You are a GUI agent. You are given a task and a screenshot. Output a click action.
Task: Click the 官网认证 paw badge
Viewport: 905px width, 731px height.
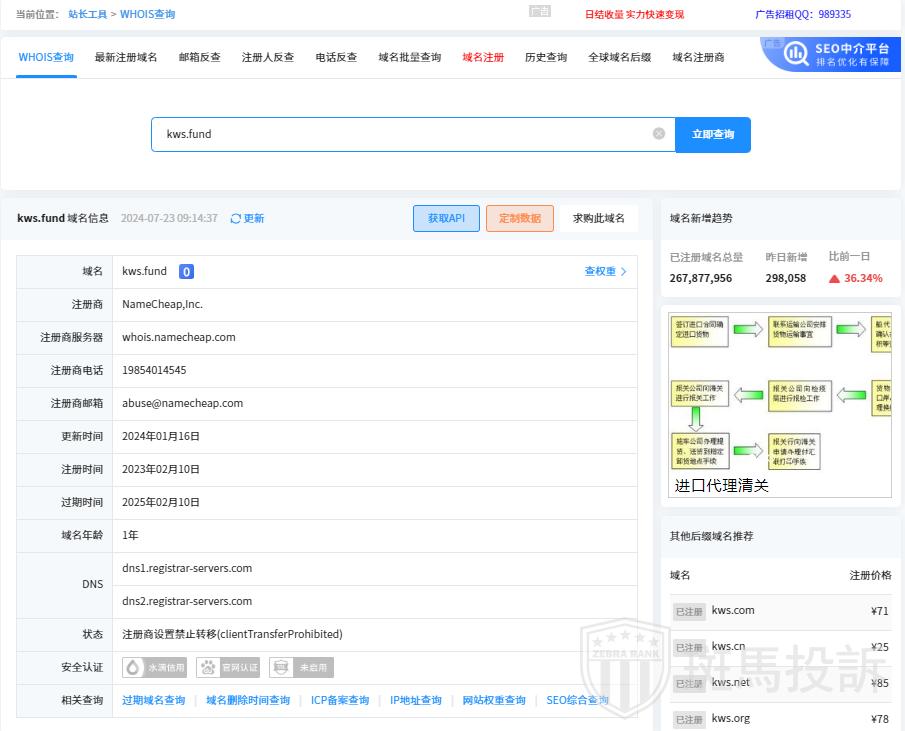tap(229, 667)
